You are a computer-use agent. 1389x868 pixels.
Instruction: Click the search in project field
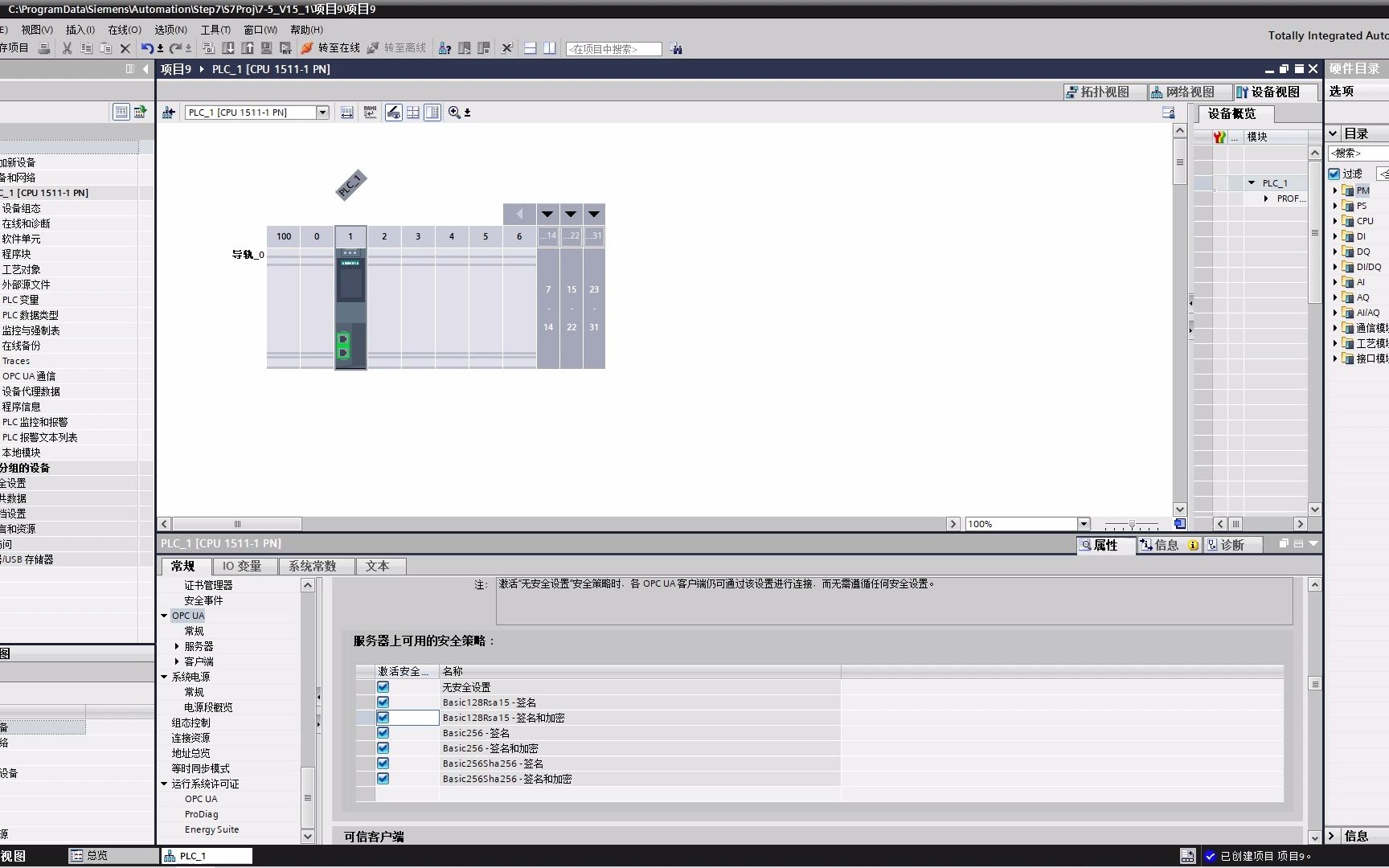pos(613,49)
